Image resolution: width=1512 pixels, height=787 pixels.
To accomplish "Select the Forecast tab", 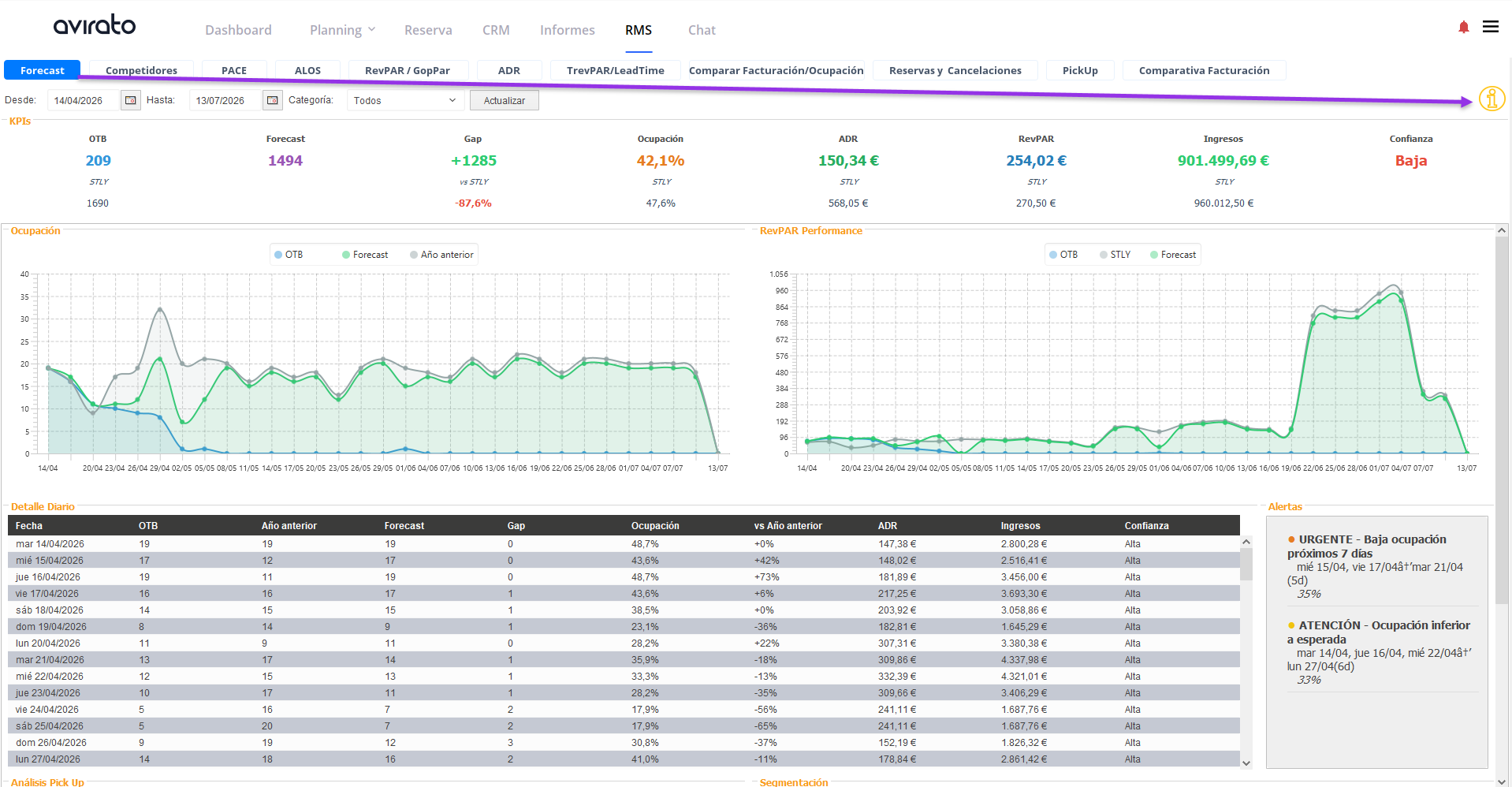I will pos(43,70).
